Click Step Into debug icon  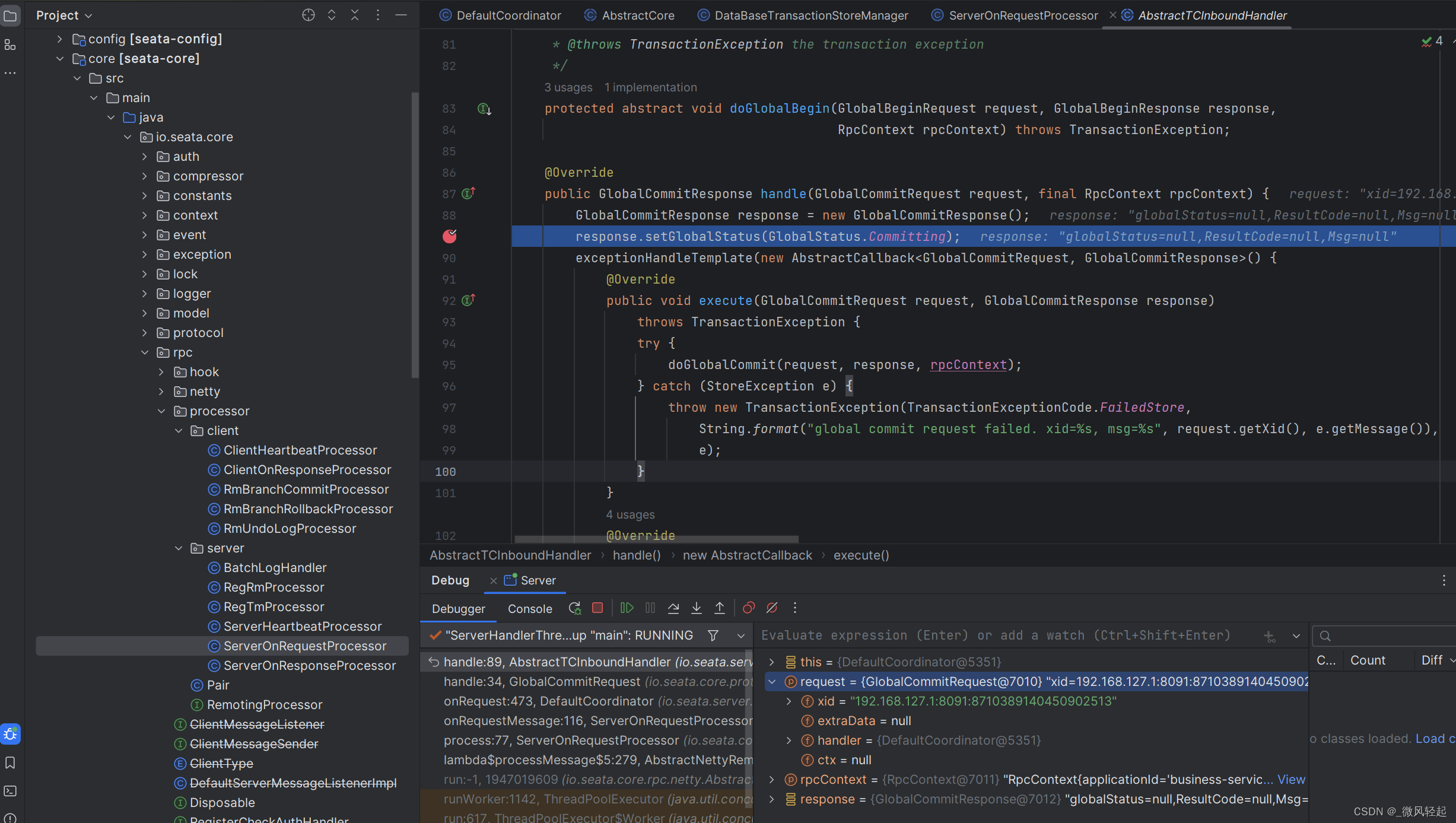click(x=697, y=608)
